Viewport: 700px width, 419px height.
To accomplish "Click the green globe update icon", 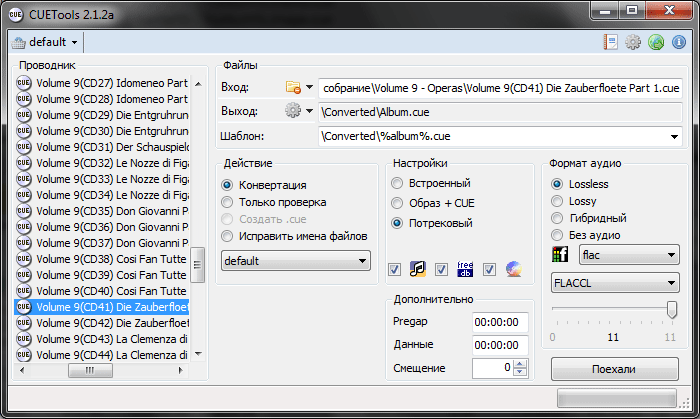I will click(x=656, y=42).
